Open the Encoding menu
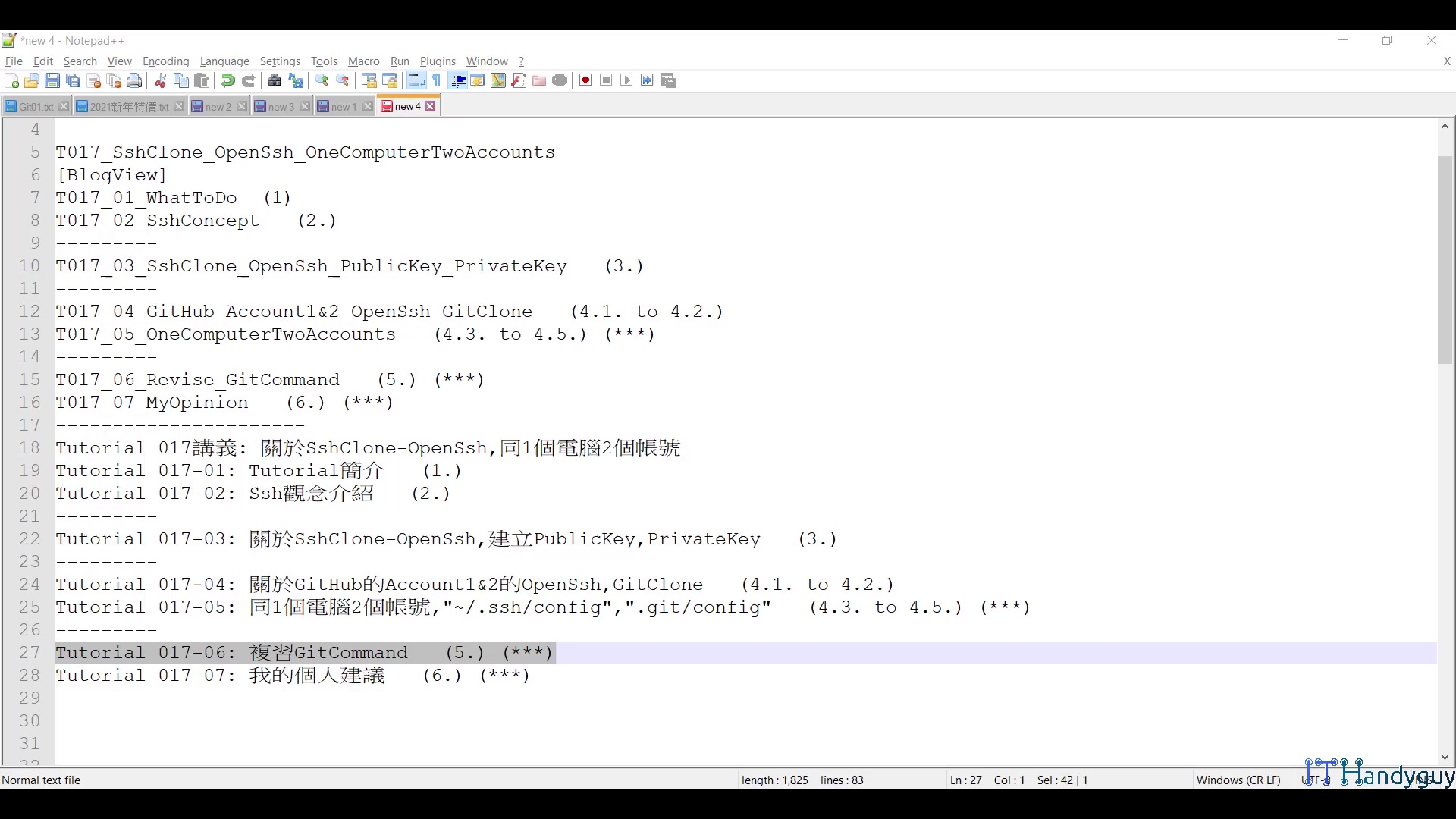This screenshot has width=1456, height=819. (x=165, y=61)
